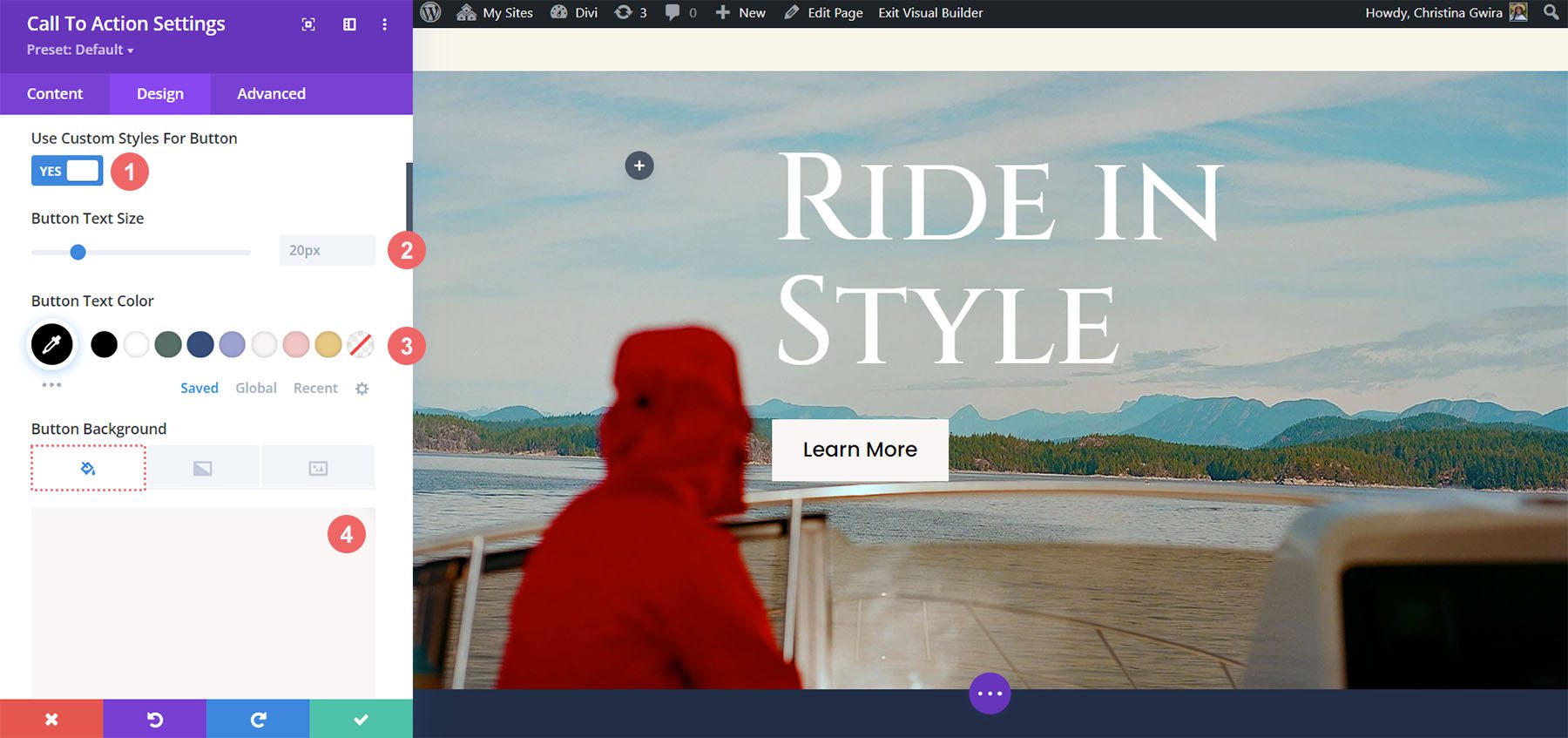This screenshot has width=1568, height=738.
Task: Expand the Preset: Default dropdown
Action: click(80, 50)
